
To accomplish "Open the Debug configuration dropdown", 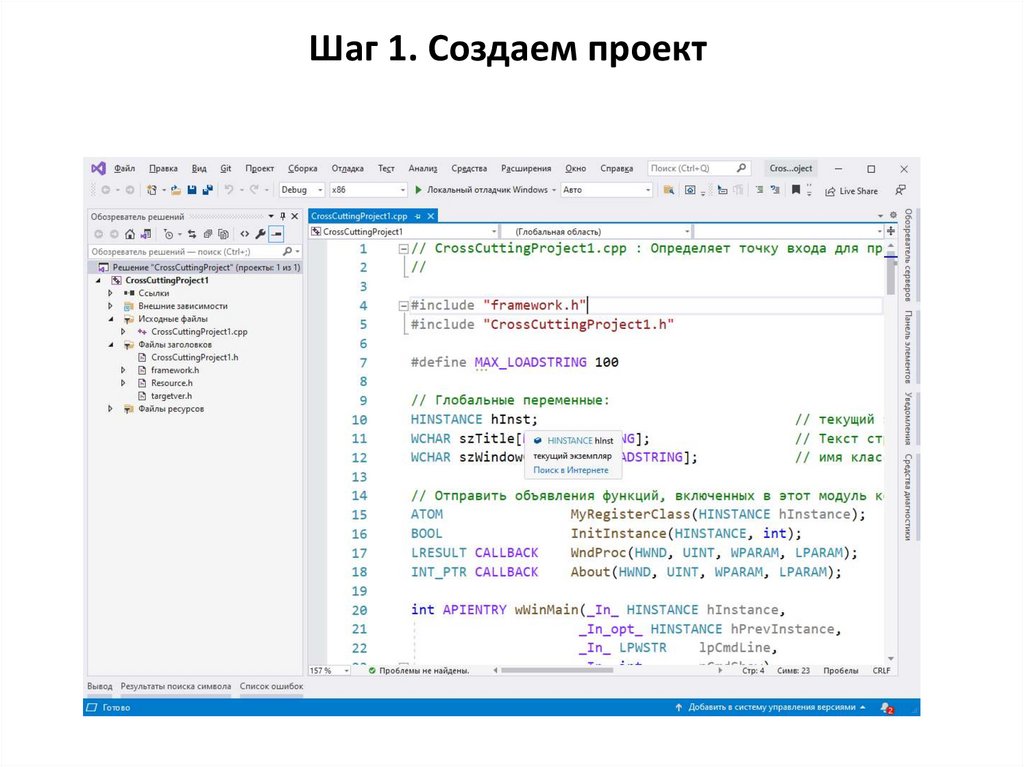I will click(301, 190).
